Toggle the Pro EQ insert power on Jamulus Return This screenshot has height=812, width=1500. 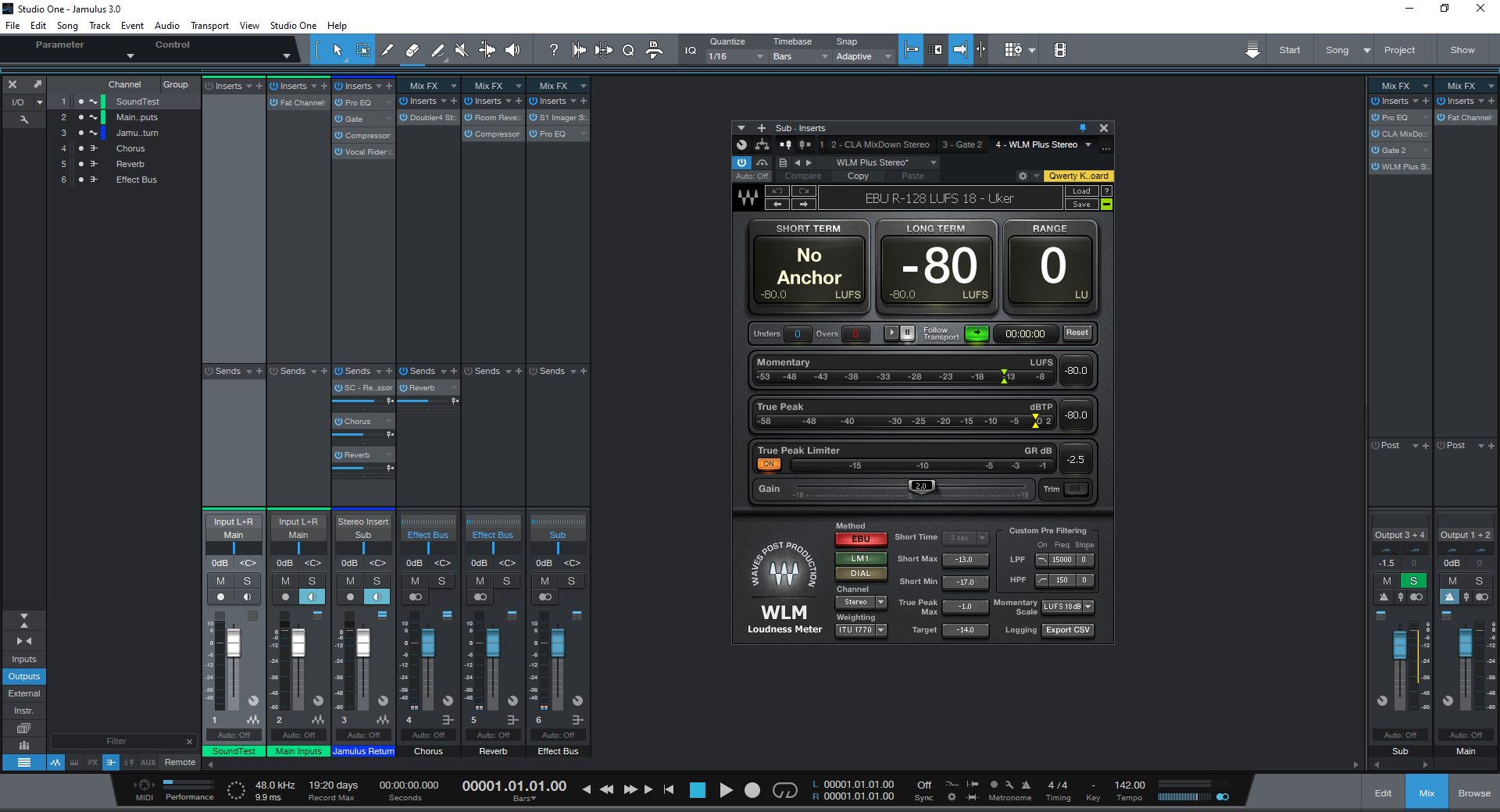pyautogui.click(x=339, y=102)
